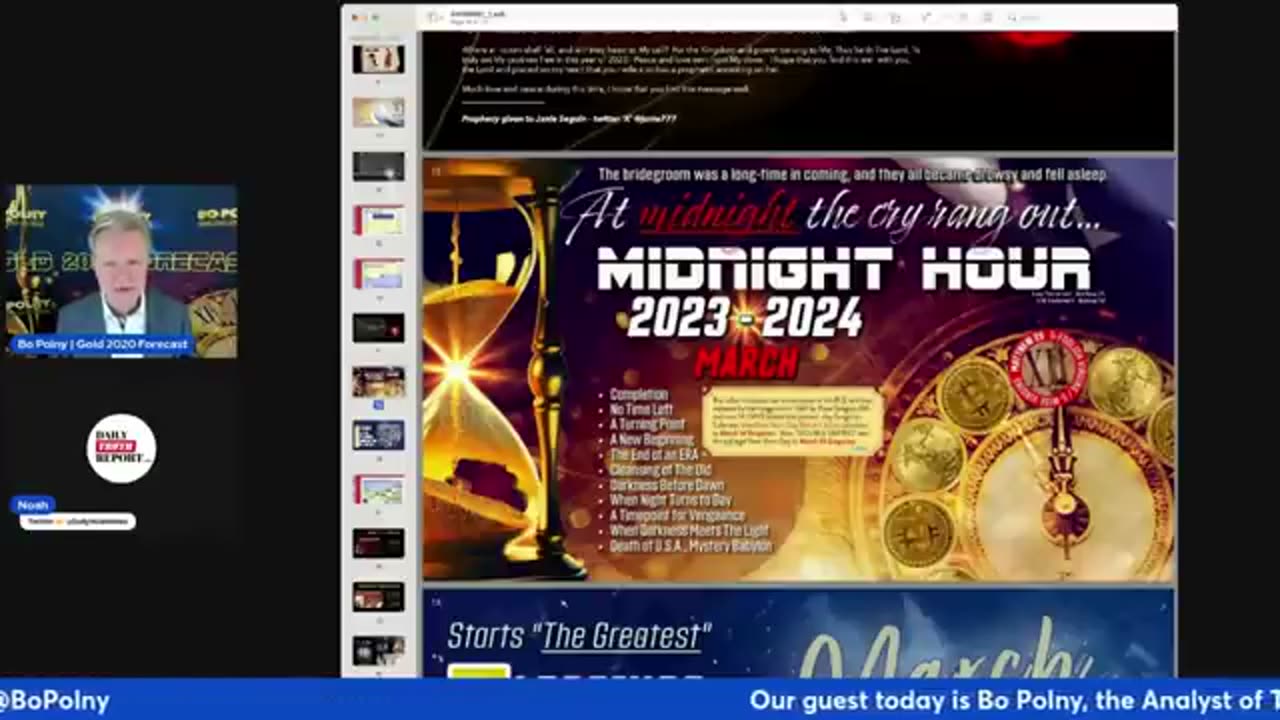
Task: Click the @BoPolny handle in the ticker
Action: click(55, 702)
